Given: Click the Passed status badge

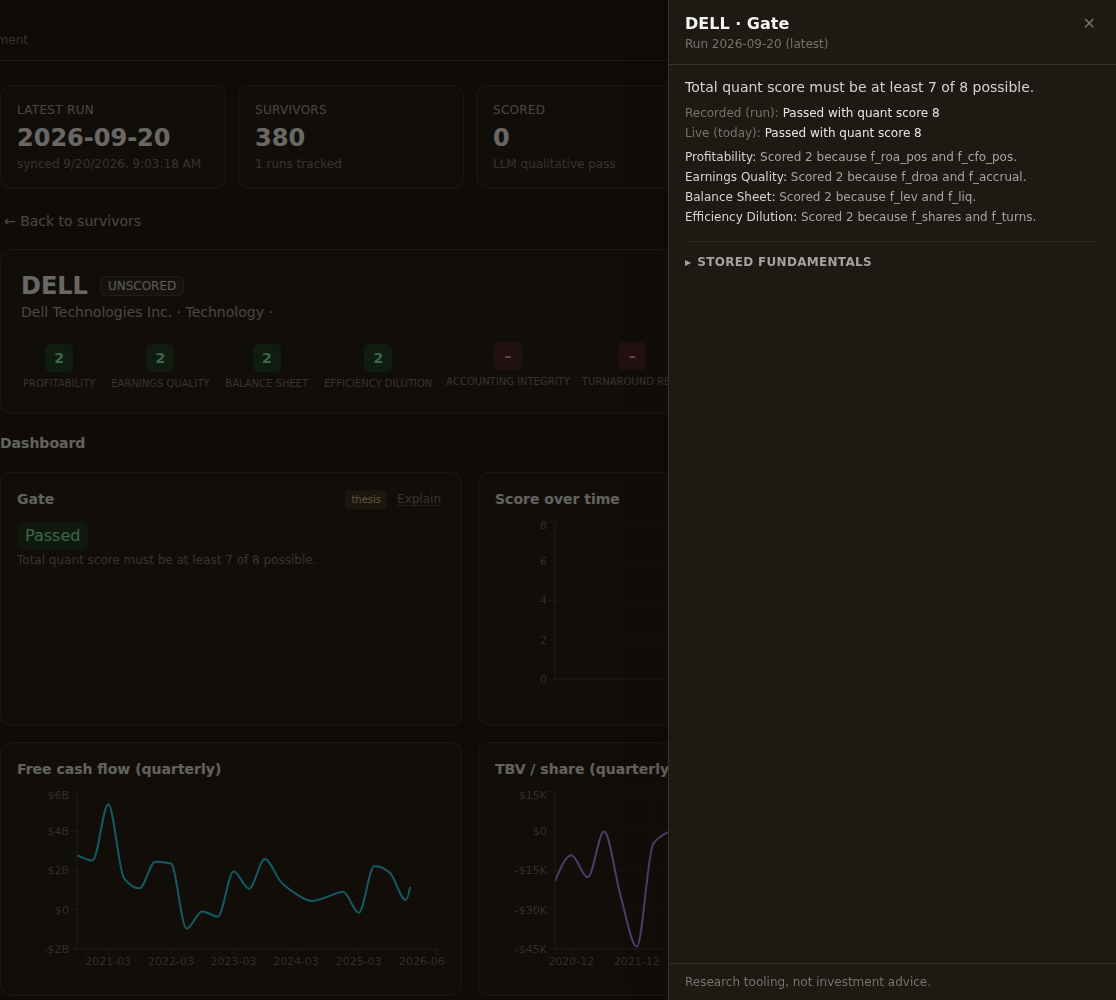Looking at the screenshot, I should point(53,535).
